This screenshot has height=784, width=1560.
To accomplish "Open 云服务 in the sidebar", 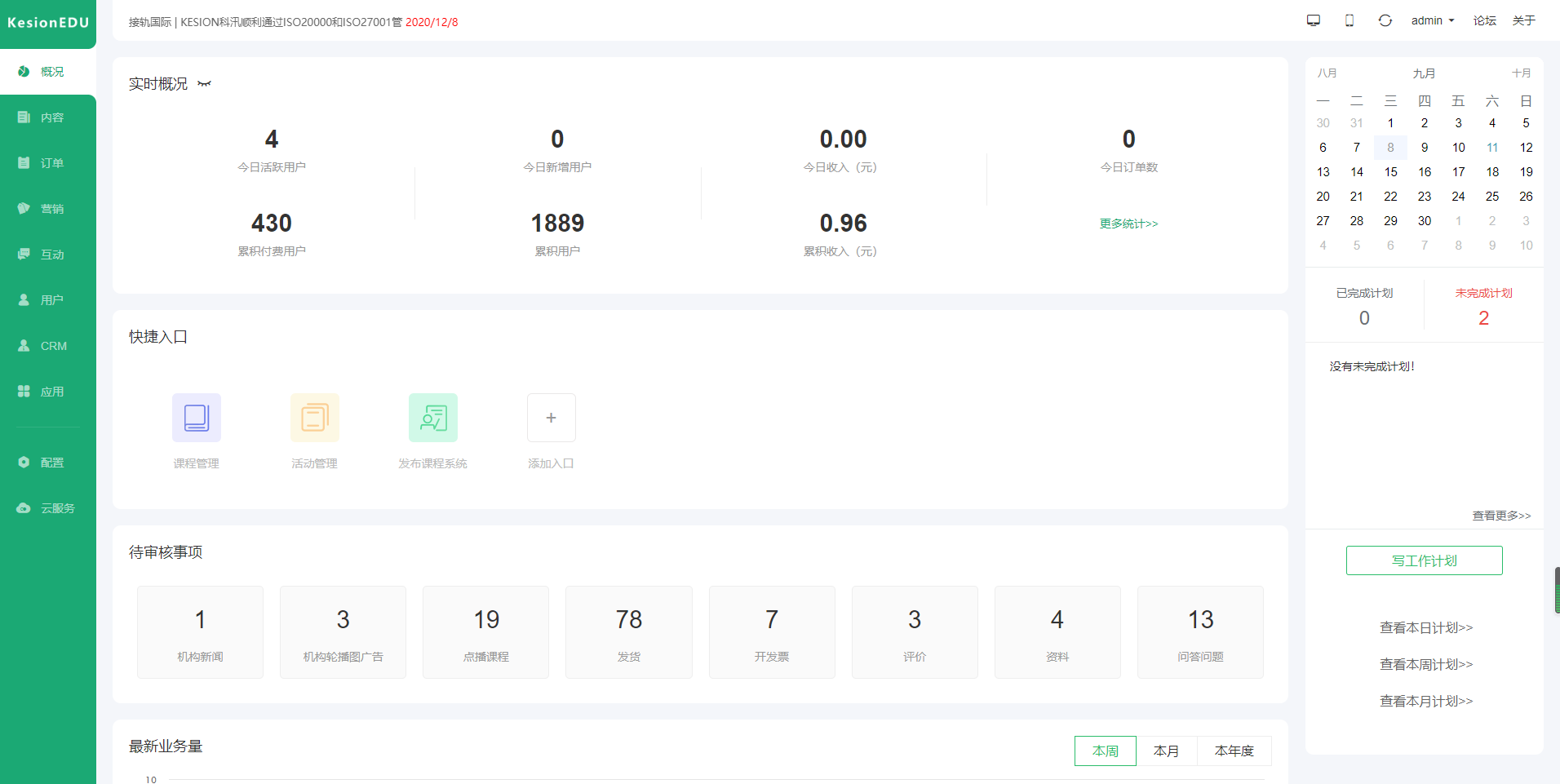I will coord(48,508).
